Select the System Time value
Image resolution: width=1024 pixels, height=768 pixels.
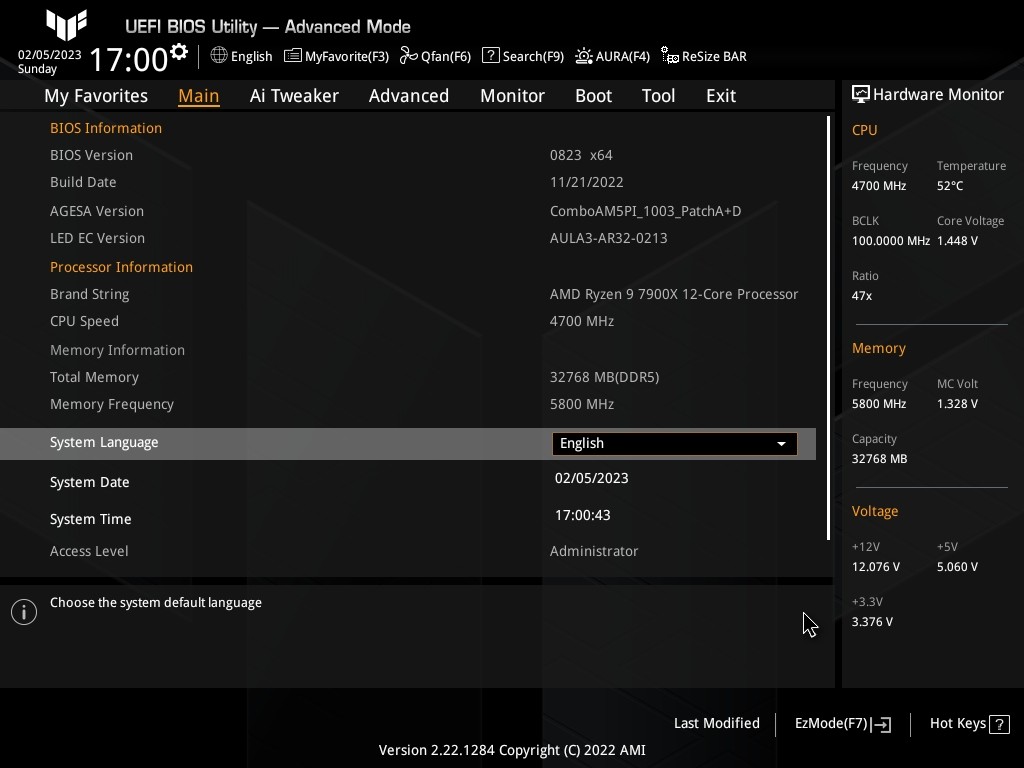582,515
